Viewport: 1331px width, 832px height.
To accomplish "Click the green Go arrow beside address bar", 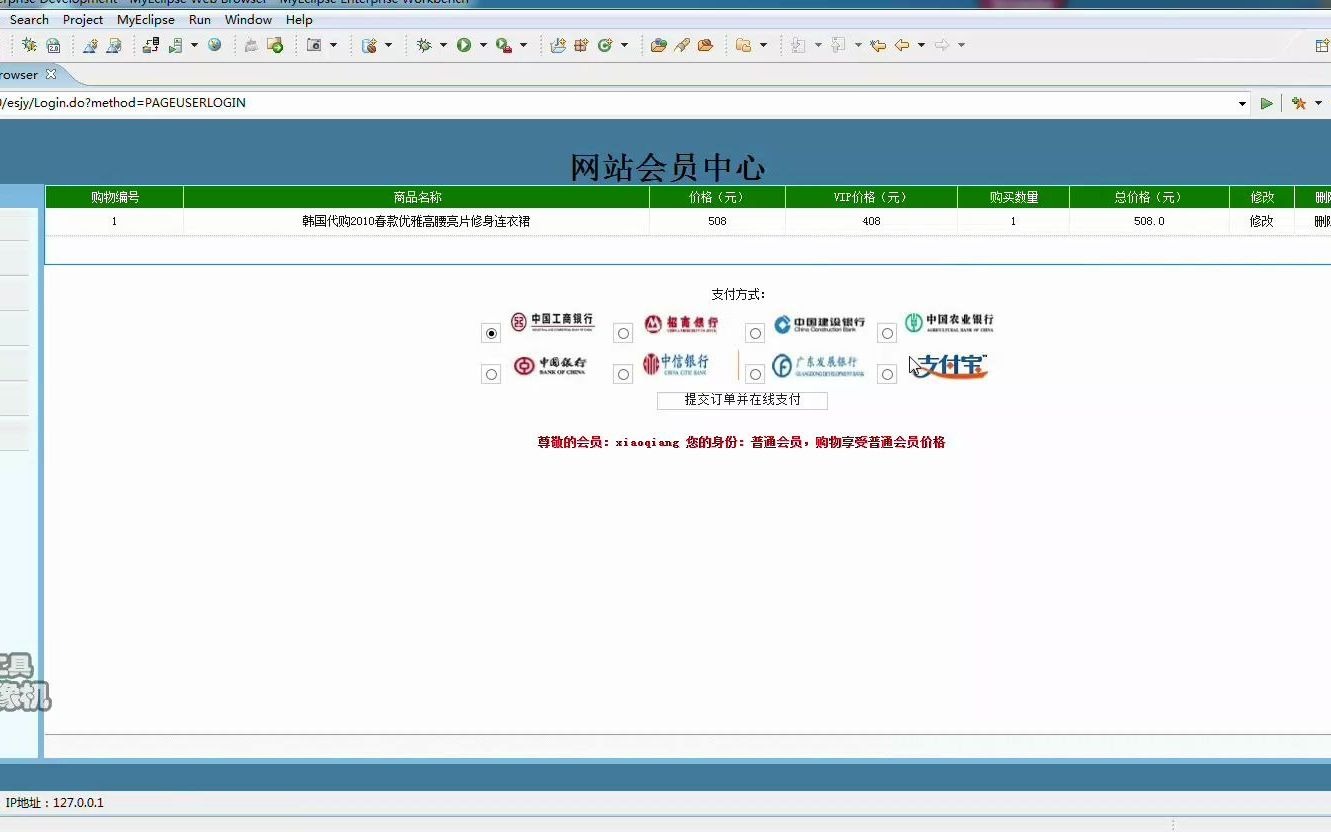I will [x=1267, y=103].
